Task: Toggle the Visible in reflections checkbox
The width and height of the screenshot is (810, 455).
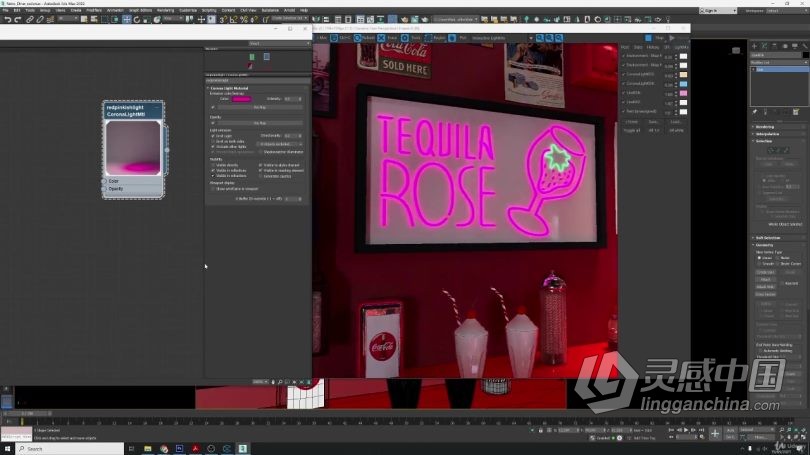Action: click(x=213, y=170)
